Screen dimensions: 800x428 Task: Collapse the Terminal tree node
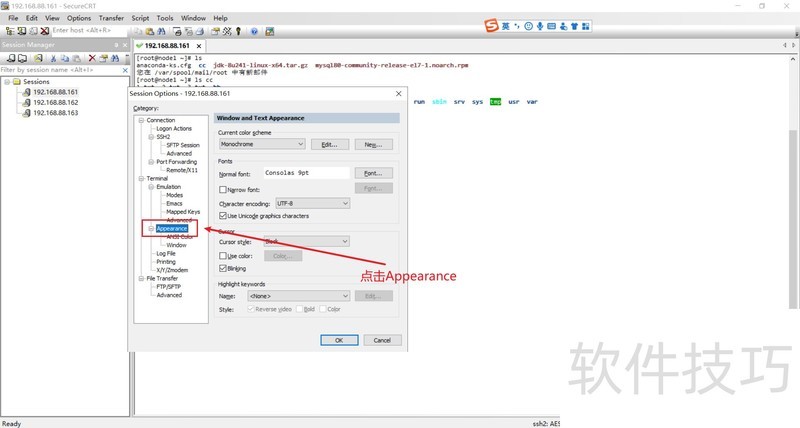coord(141,179)
